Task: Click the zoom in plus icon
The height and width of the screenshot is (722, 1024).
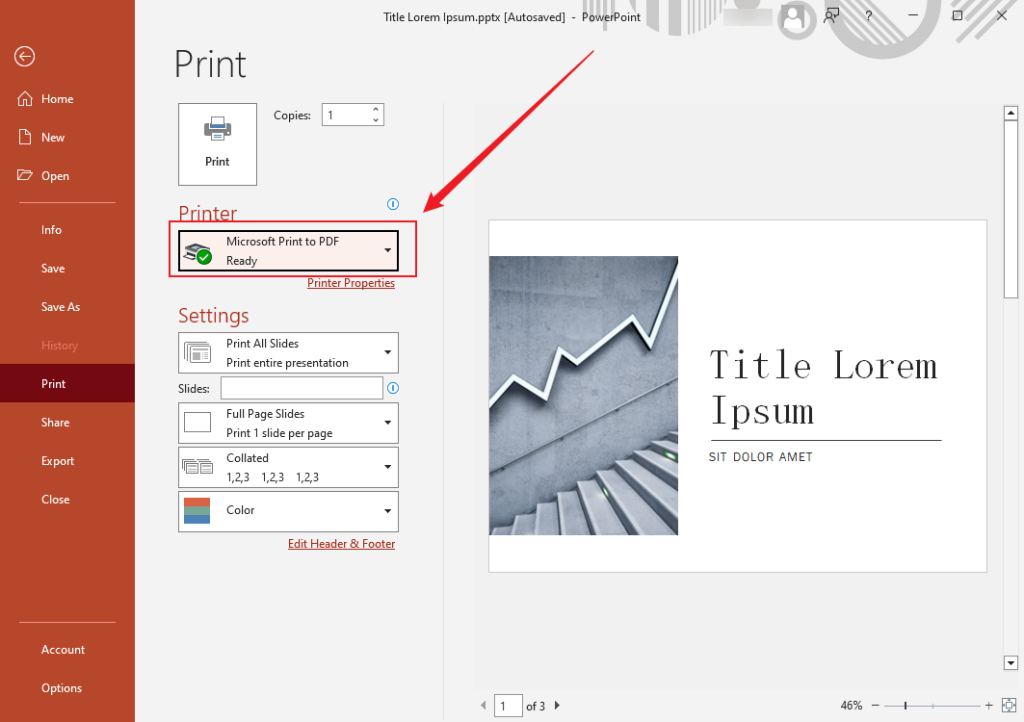Action: [988, 705]
